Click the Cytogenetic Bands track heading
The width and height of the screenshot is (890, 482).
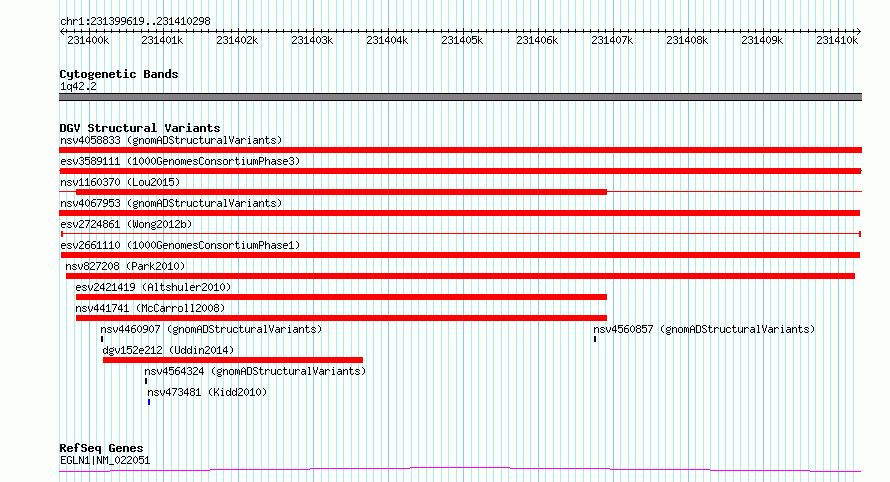pyautogui.click(x=119, y=74)
